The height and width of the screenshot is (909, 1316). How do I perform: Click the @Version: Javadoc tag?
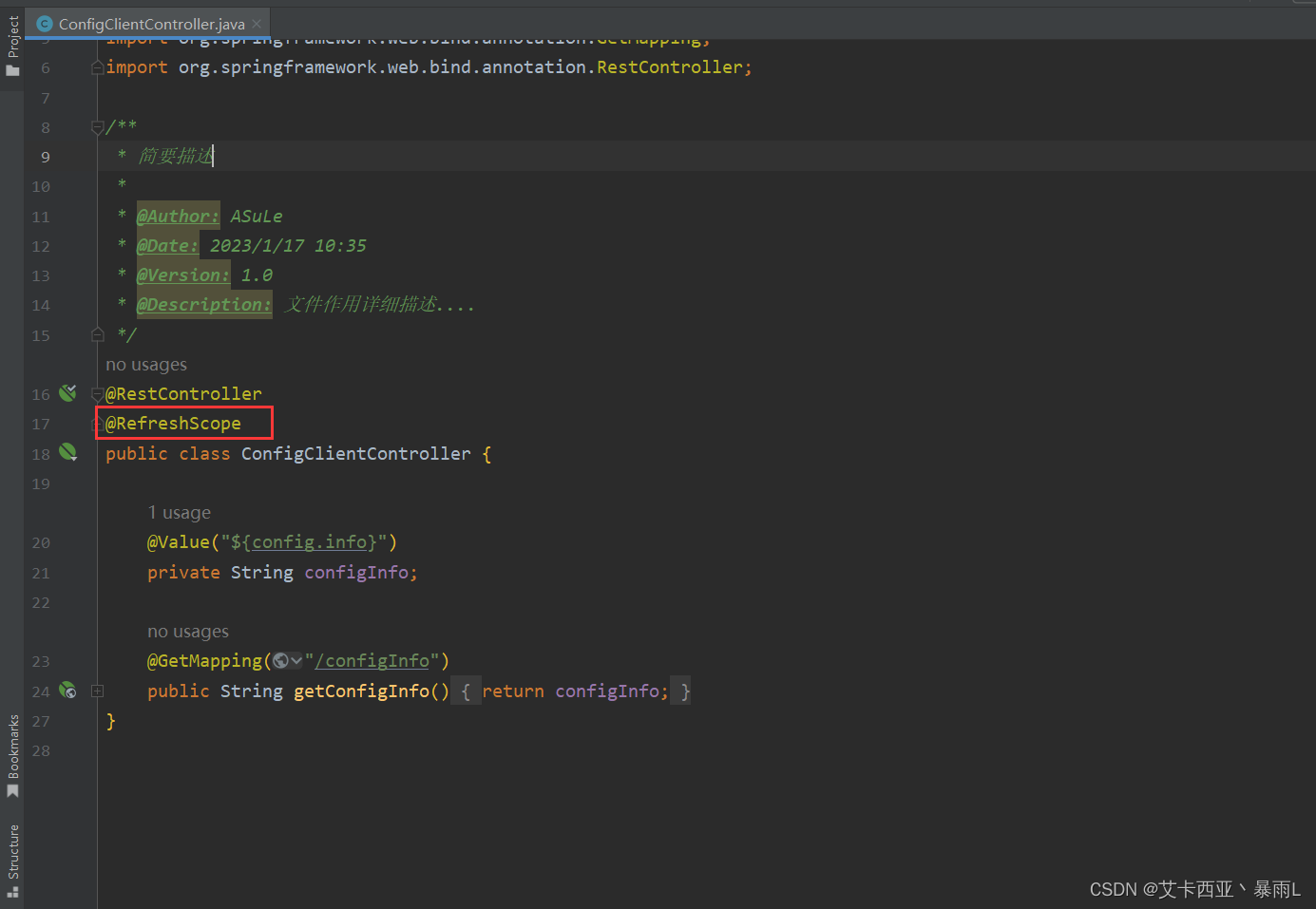(x=182, y=275)
